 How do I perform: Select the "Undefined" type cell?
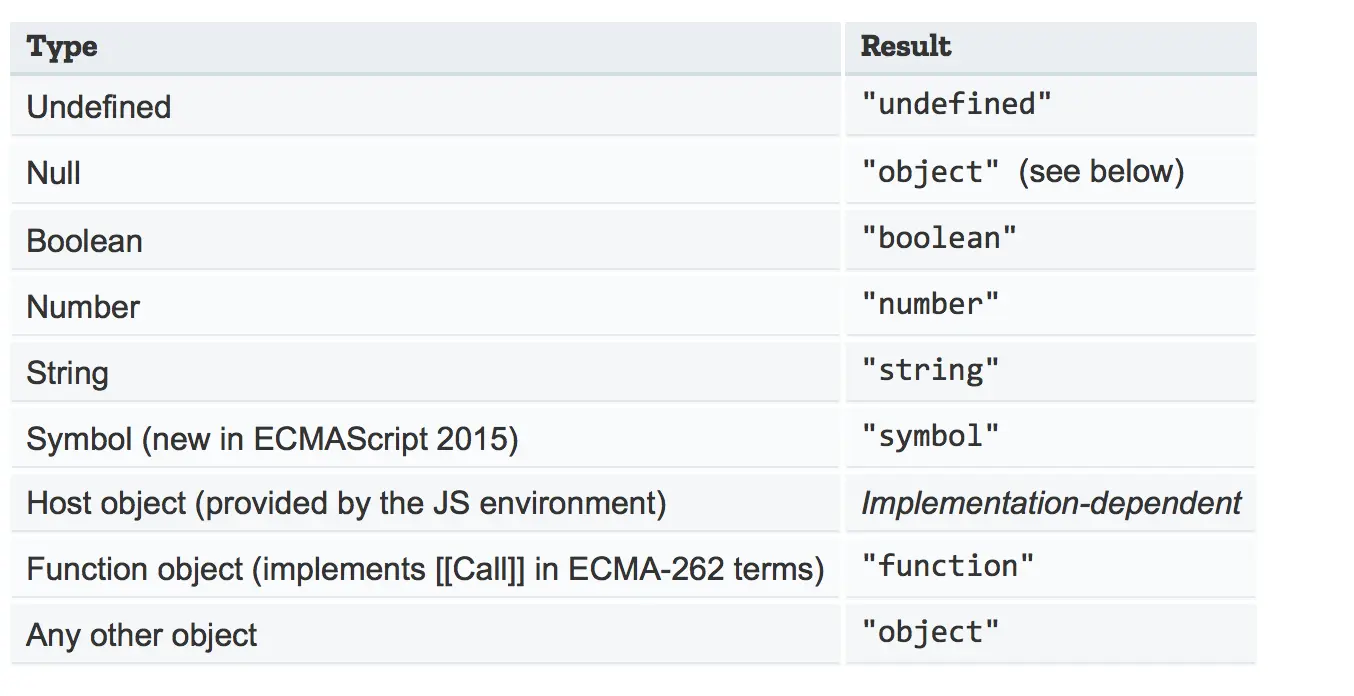click(99, 107)
